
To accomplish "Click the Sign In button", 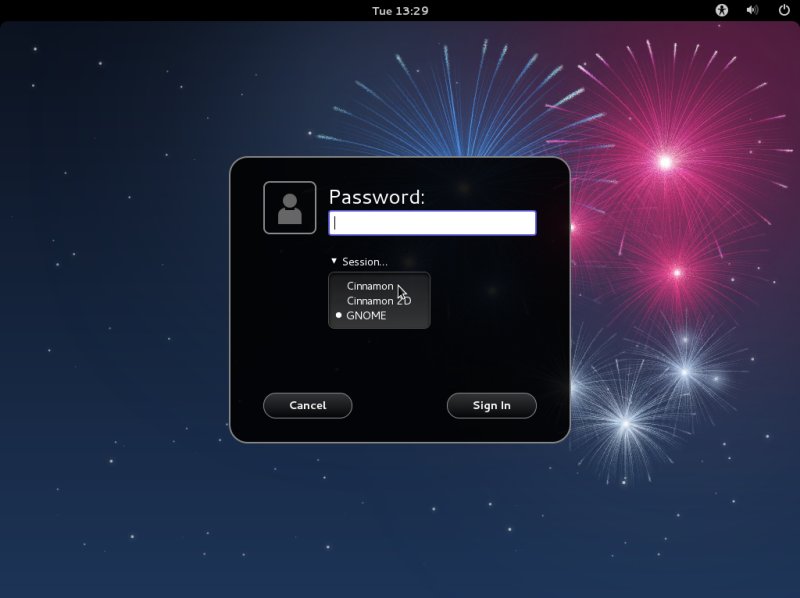I will [x=491, y=405].
